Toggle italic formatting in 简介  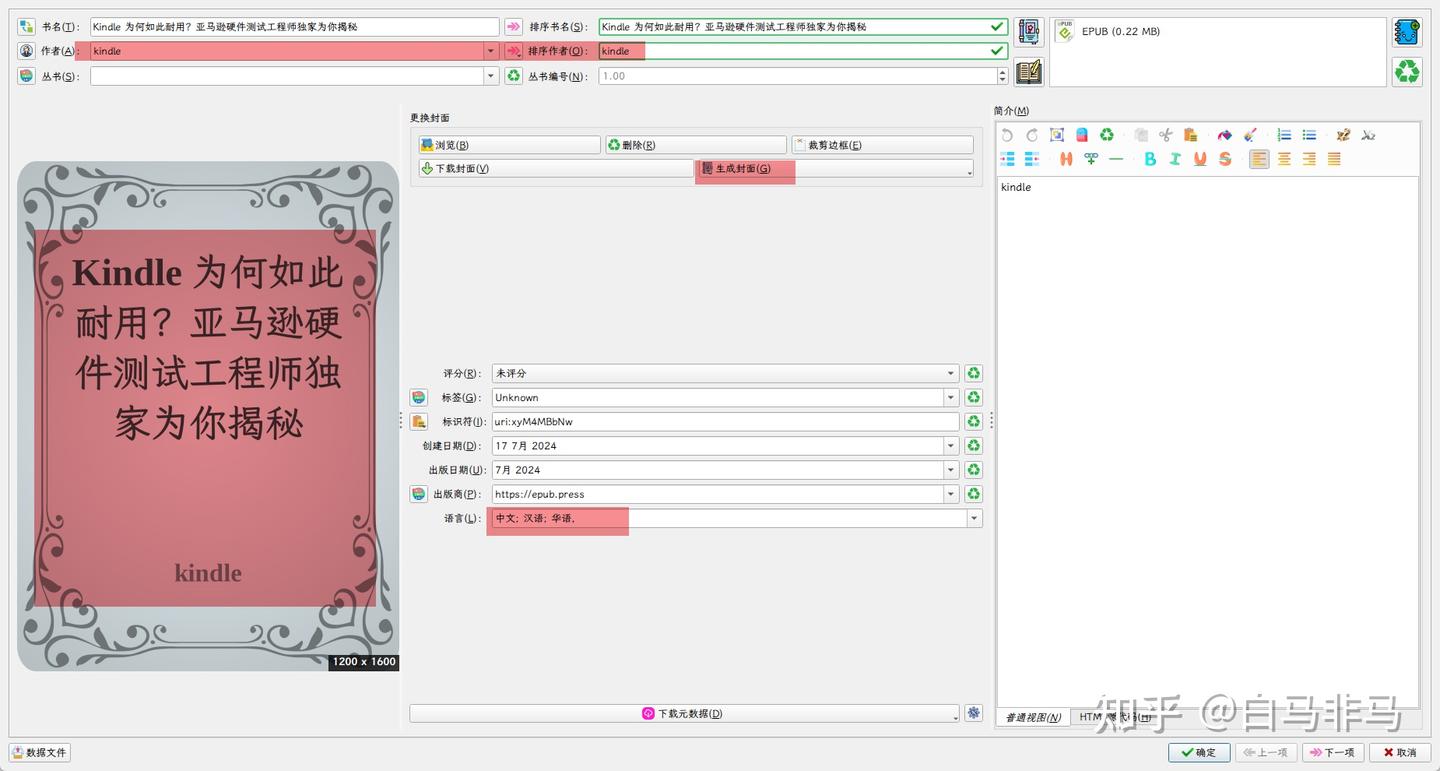coord(1175,159)
